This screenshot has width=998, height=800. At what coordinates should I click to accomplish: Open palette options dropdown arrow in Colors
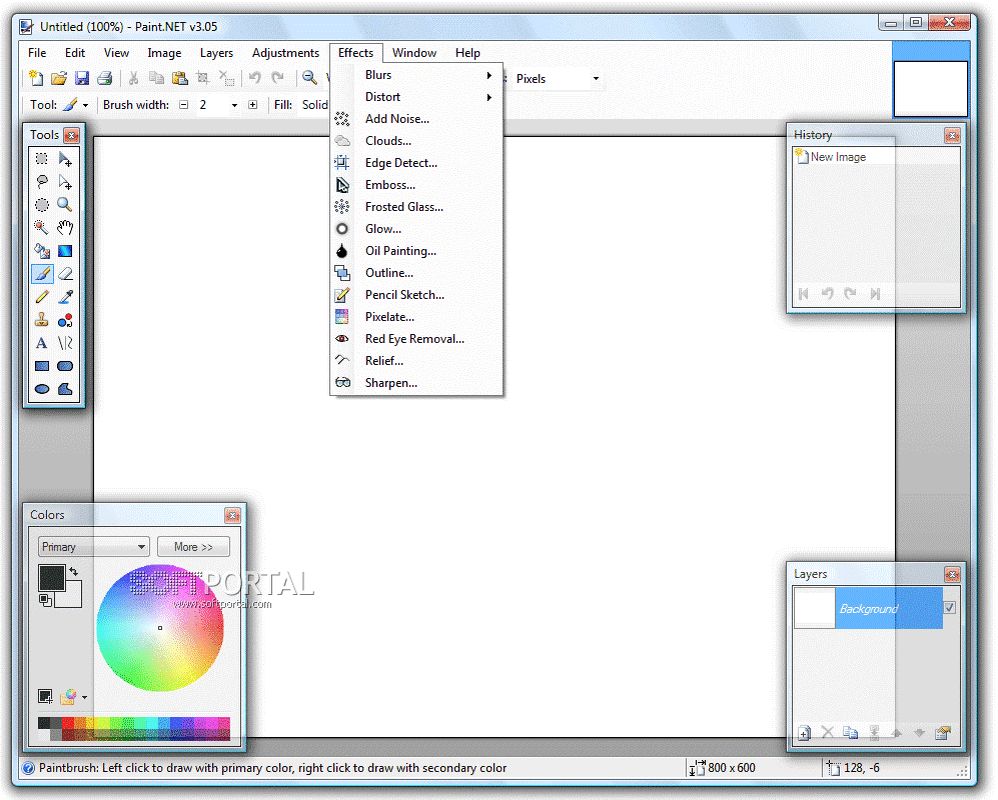pyautogui.click(x=85, y=698)
